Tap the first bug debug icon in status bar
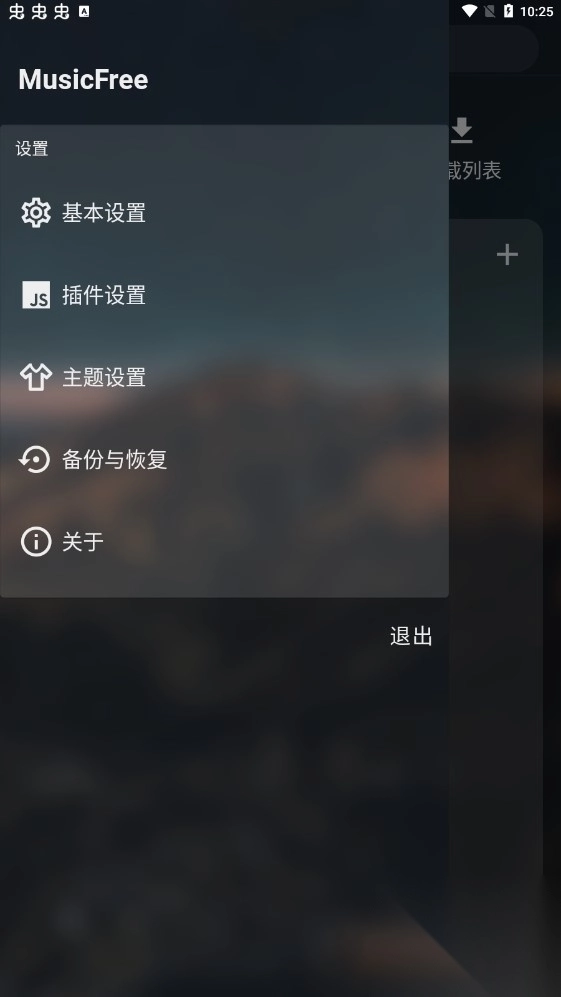 click(17, 11)
